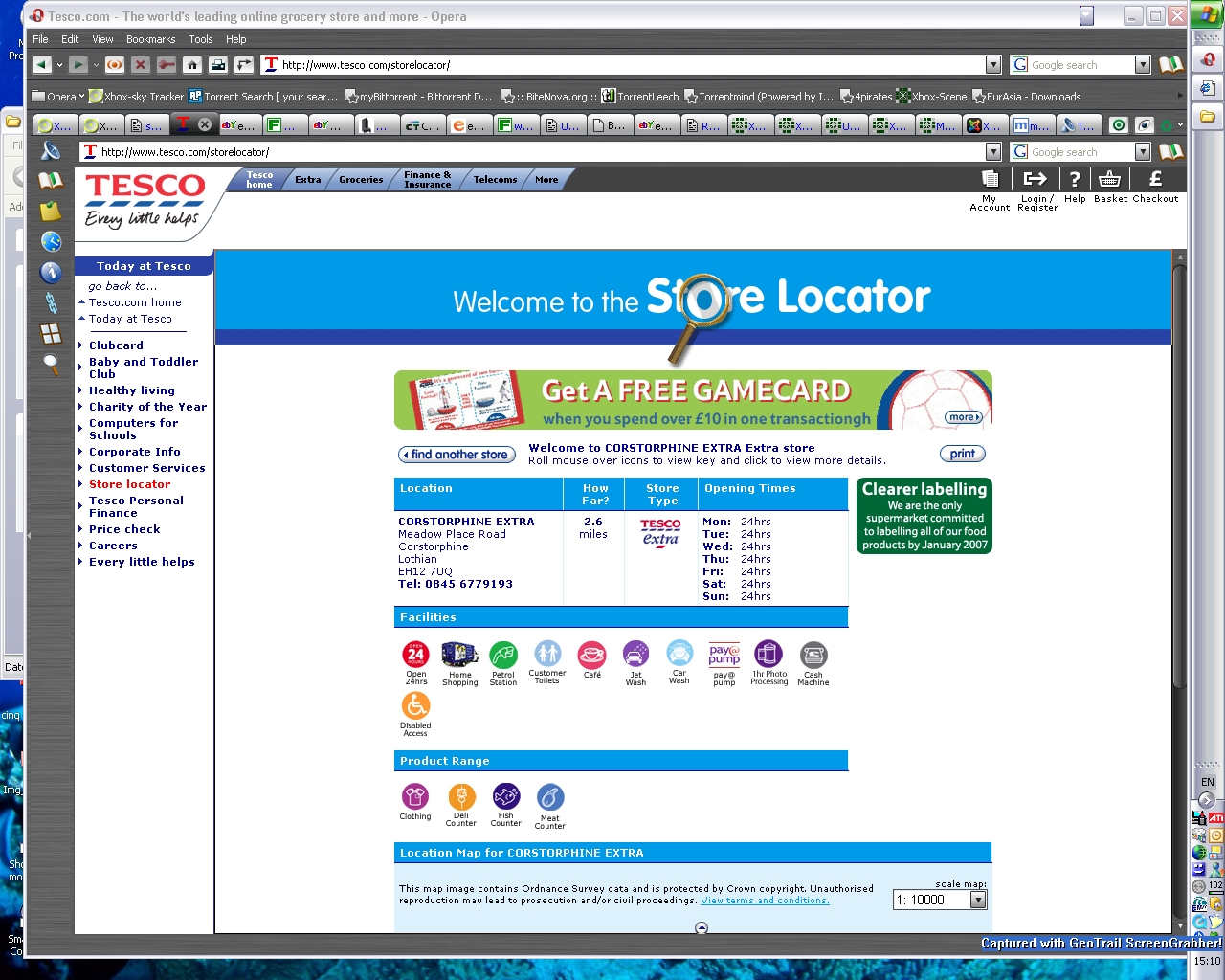This screenshot has width=1225, height=980.
Task: Open the wand password key tool
Action: coord(167,65)
